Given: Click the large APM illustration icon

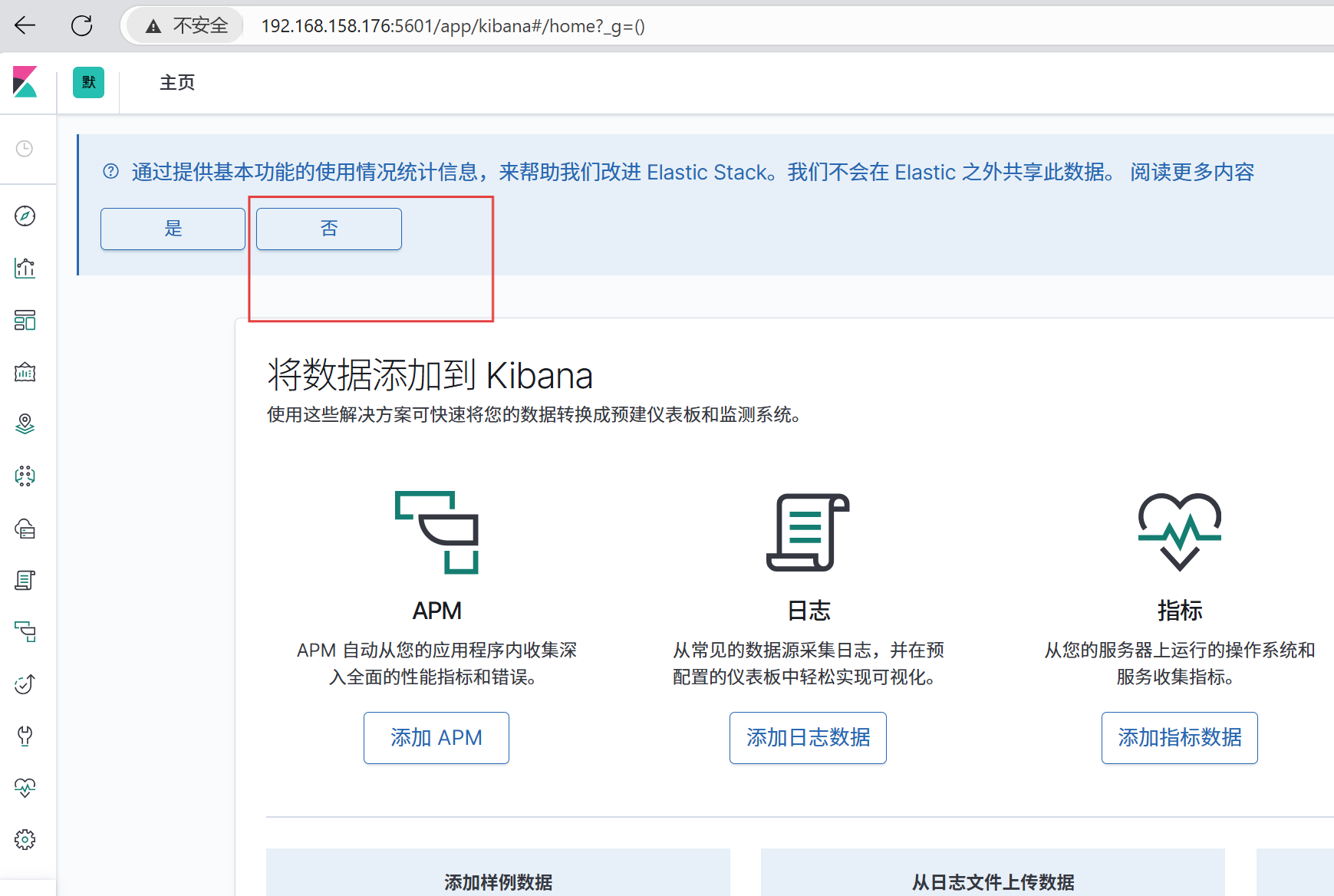Looking at the screenshot, I should click(436, 532).
